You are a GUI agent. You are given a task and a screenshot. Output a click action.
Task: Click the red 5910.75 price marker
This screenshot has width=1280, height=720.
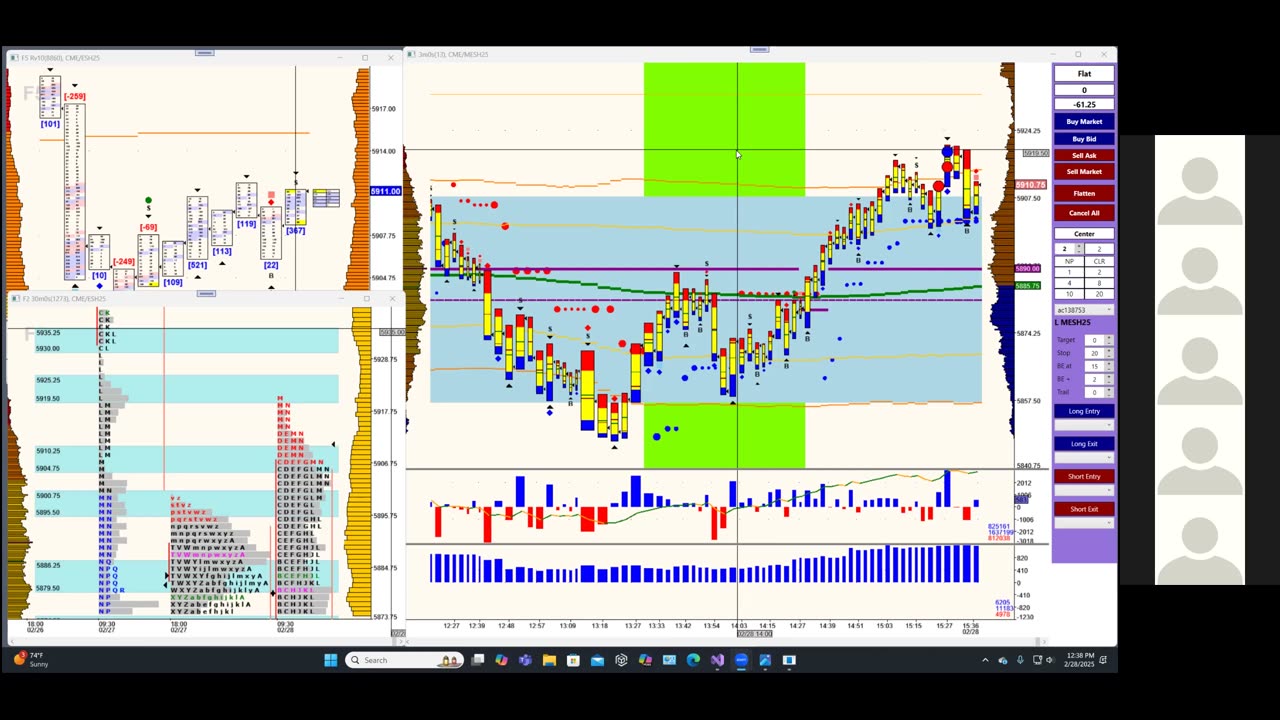tap(1030, 185)
